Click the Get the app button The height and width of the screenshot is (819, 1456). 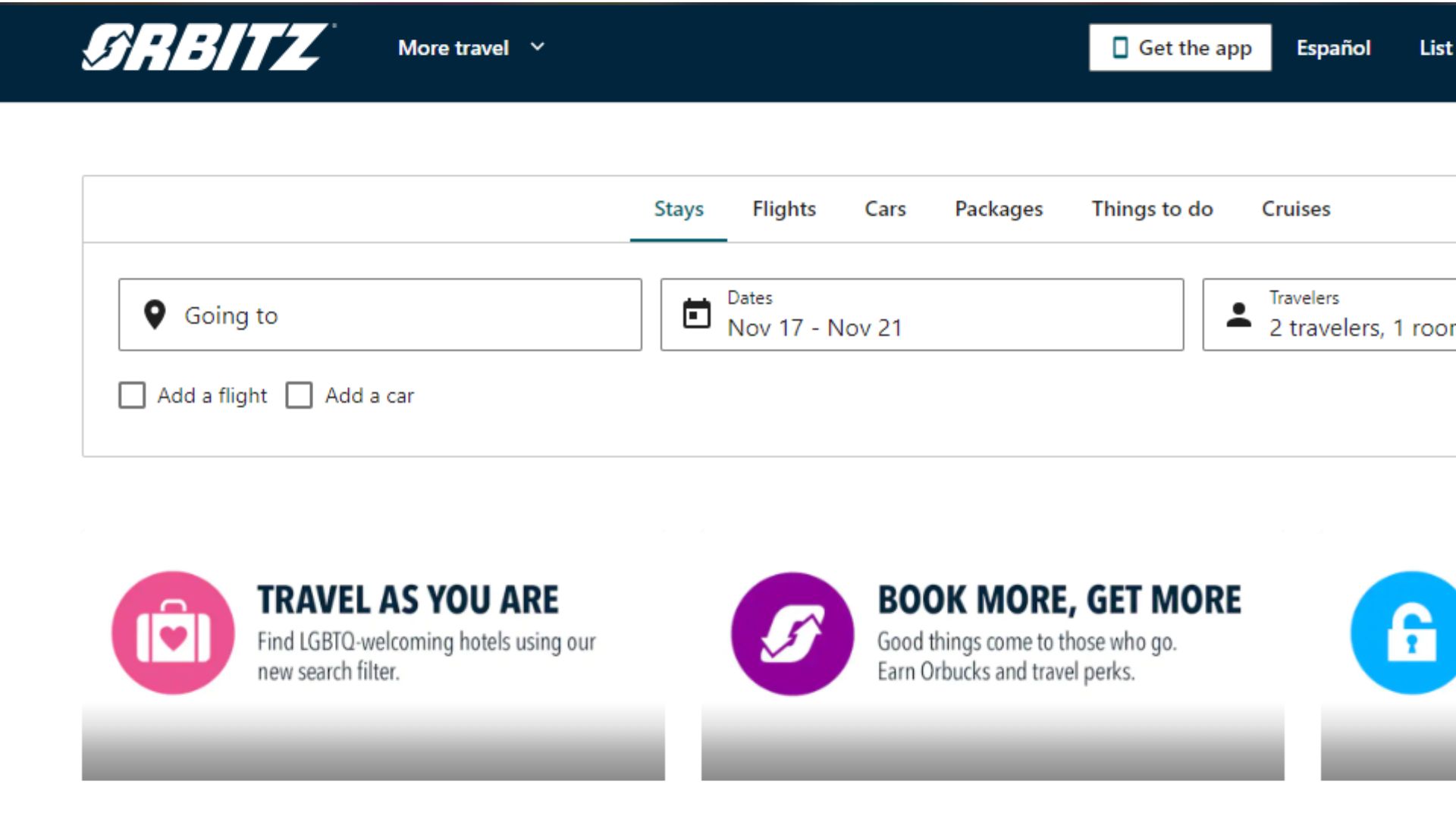pyautogui.click(x=1180, y=48)
